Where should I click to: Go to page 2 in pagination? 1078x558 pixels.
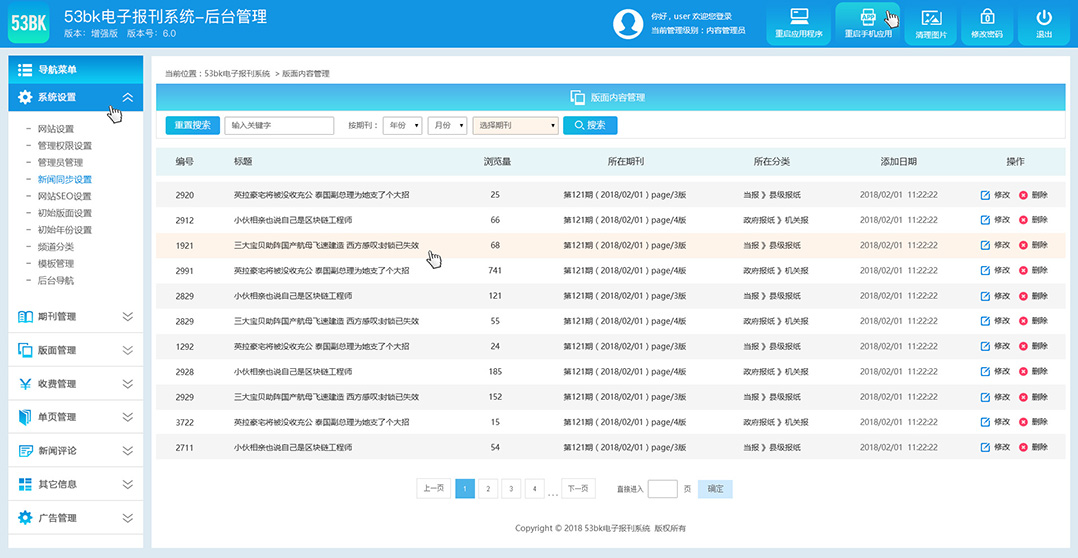tap(488, 489)
